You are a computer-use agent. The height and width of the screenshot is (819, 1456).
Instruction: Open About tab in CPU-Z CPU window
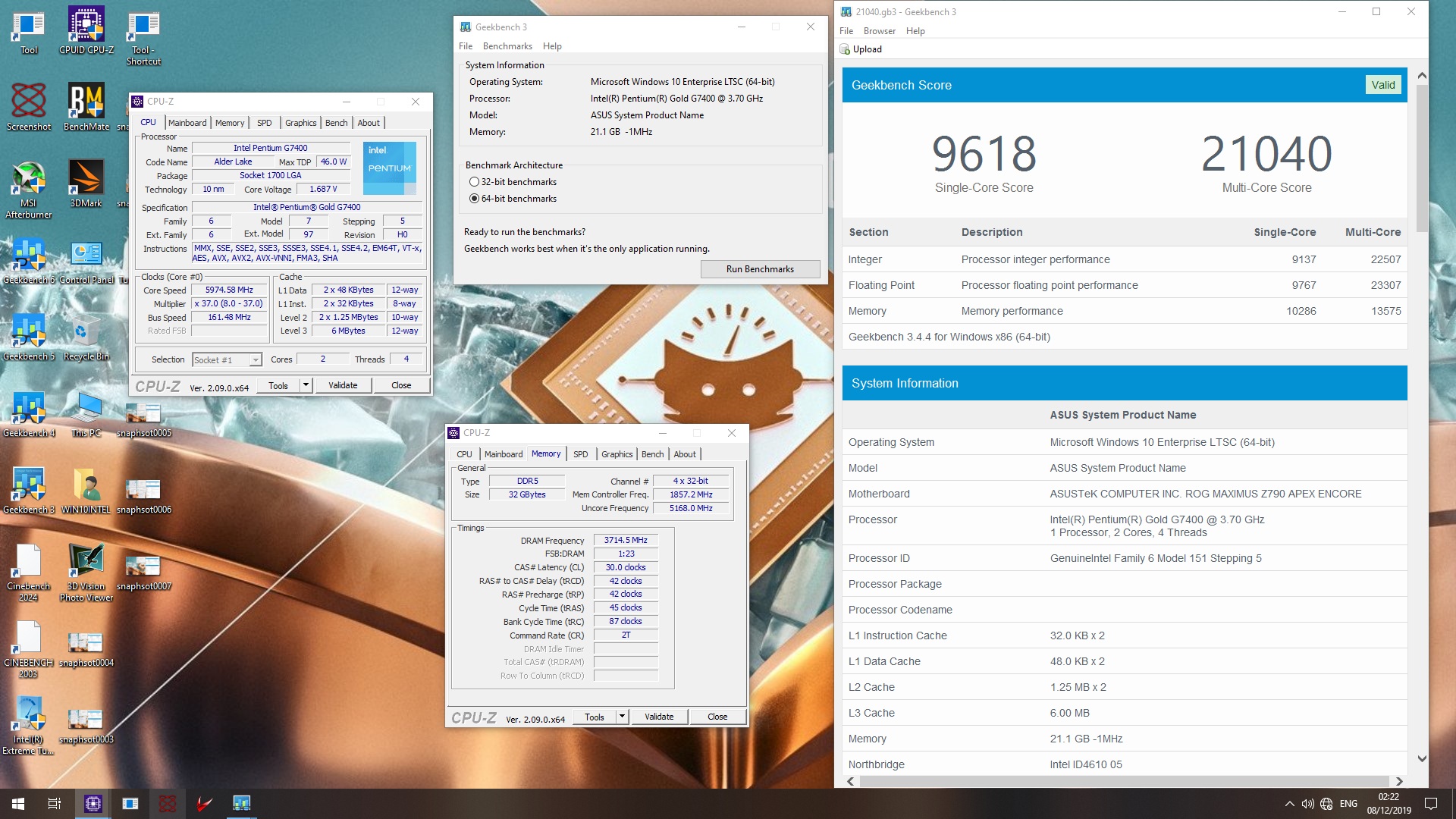click(x=369, y=123)
